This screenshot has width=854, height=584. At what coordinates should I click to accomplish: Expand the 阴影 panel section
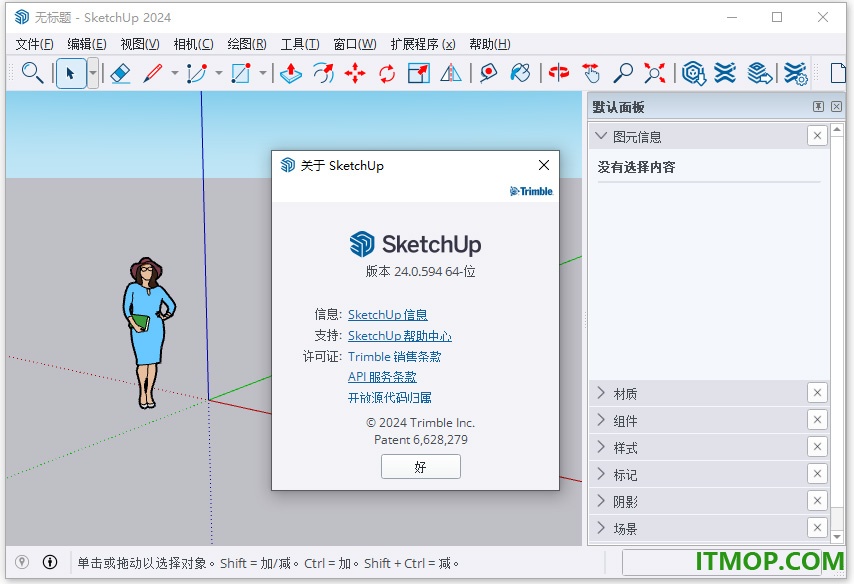(601, 501)
